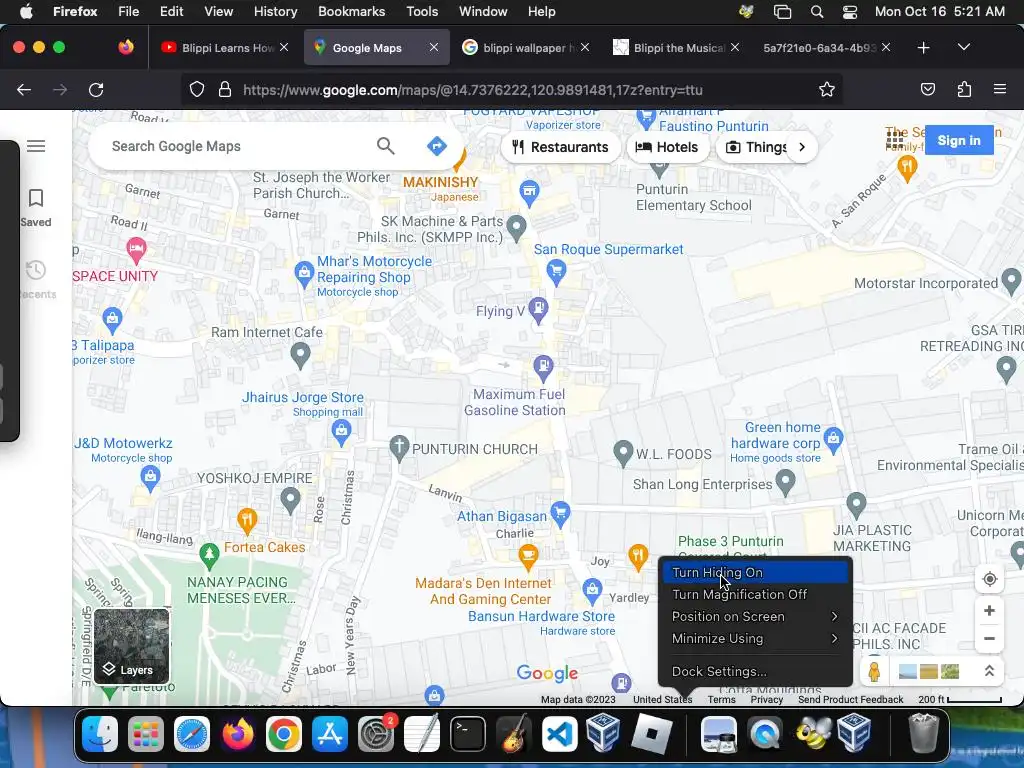Open the Google apps grid icon
Viewport: 1024px width, 768px height.
895,139
